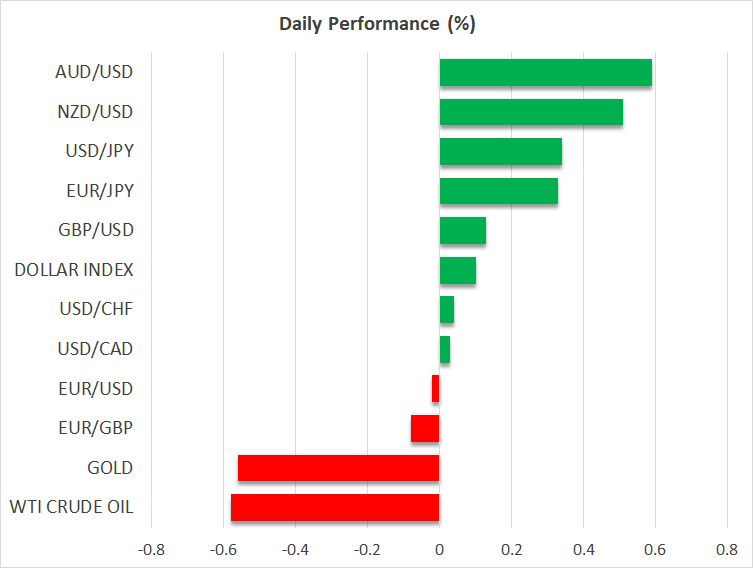The width and height of the screenshot is (753, 568).
Task: Click the AUD/USD green bar
Action: coord(545,73)
